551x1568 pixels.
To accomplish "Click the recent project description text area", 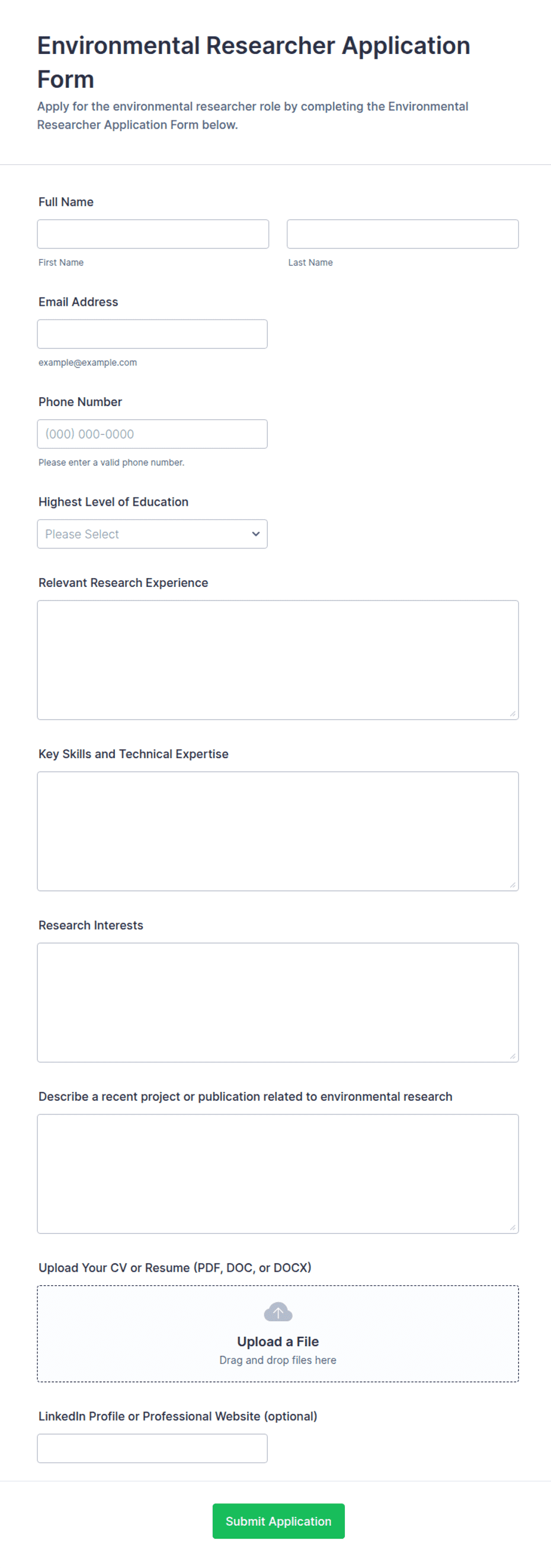I will [278, 1174].
